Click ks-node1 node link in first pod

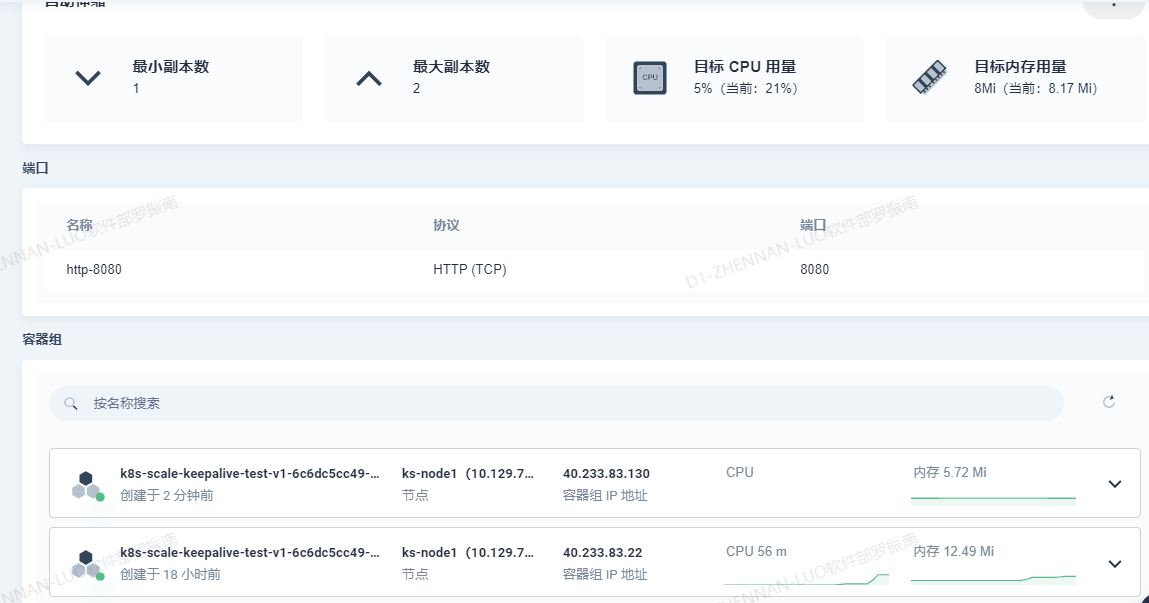pyautogui.click(x=467, y=473)
